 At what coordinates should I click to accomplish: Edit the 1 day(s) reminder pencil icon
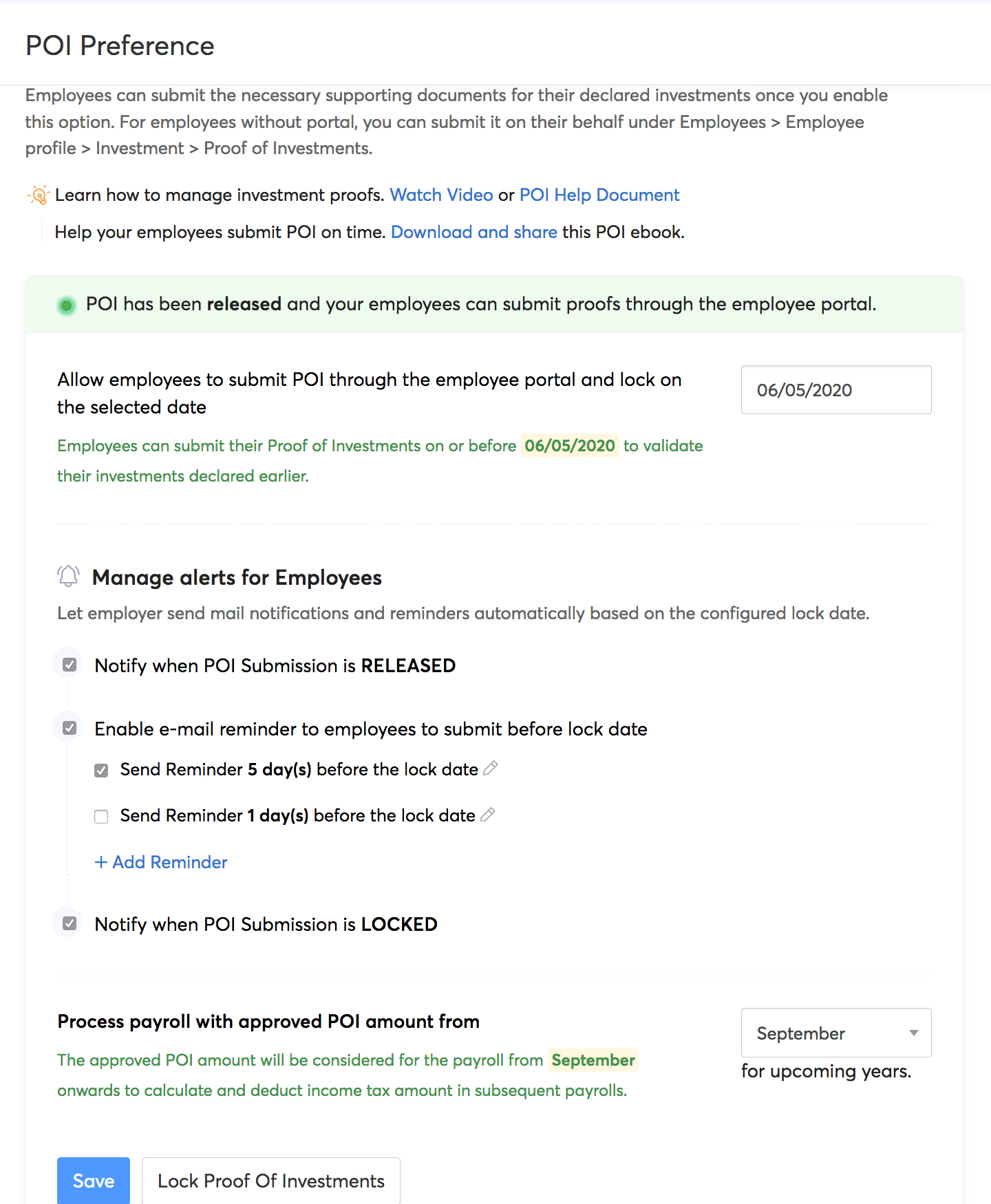point(488,815)
